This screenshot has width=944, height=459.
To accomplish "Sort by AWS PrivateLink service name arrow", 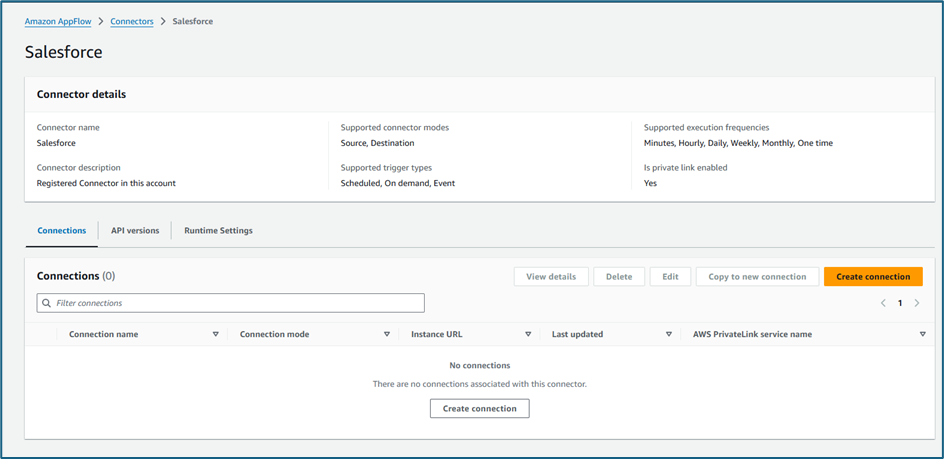I will point(923,334).
